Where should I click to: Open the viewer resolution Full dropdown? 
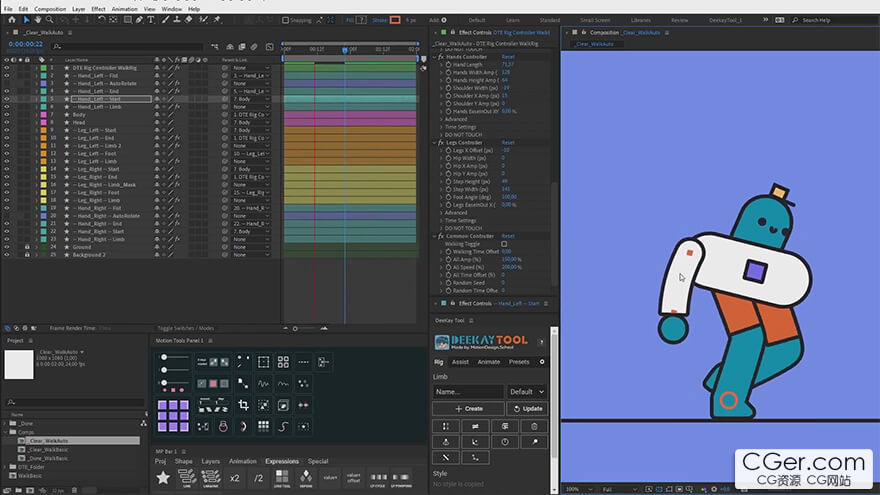click(619, 489)
